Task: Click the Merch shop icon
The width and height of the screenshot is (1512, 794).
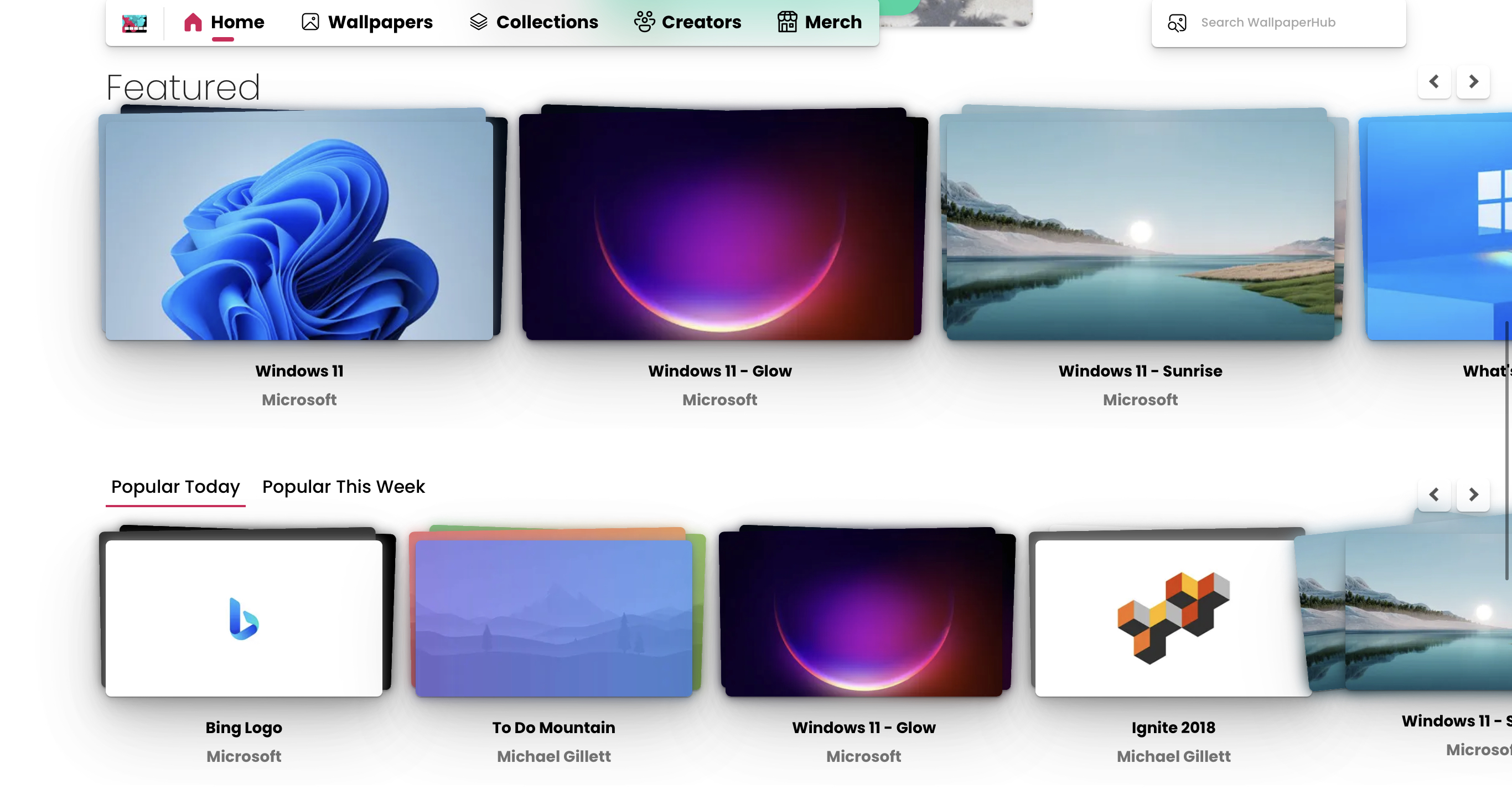Action: [x=787, y=22]
